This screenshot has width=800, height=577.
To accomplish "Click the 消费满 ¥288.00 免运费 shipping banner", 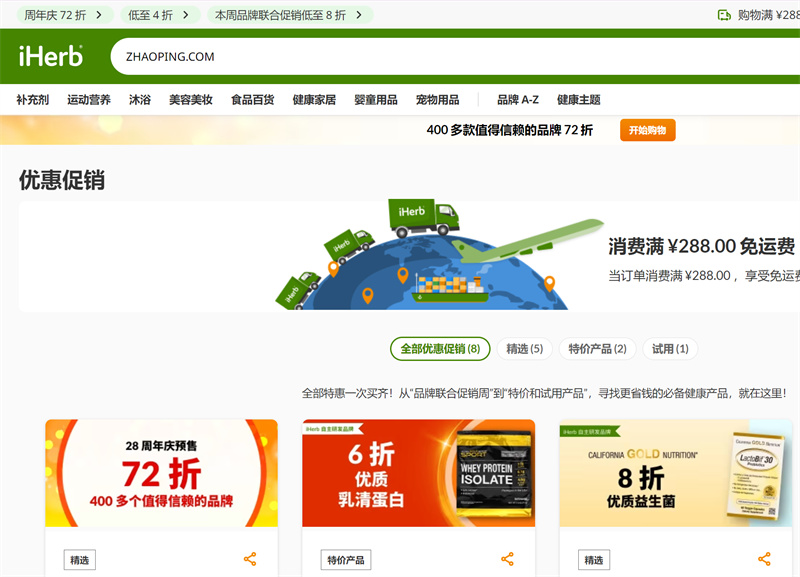I will pyautogui.click(x=409, y=256).
